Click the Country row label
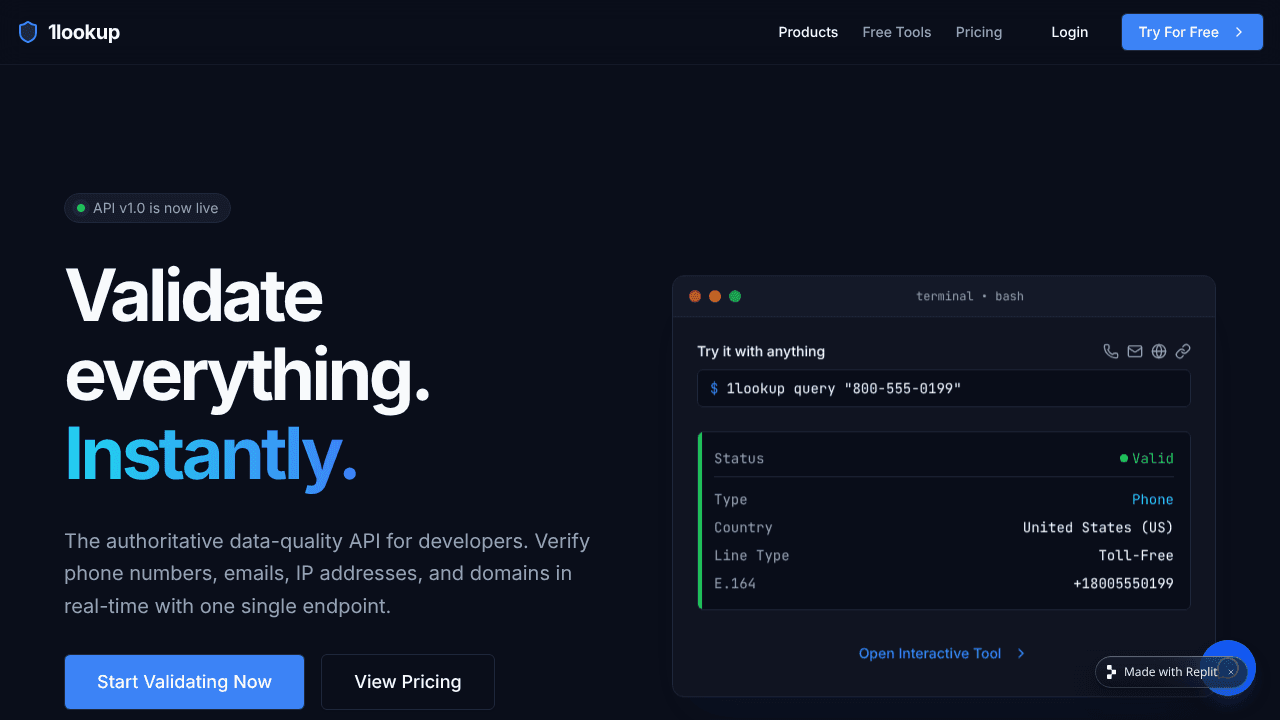This screenshot has height=720, width=1280. 743,527
